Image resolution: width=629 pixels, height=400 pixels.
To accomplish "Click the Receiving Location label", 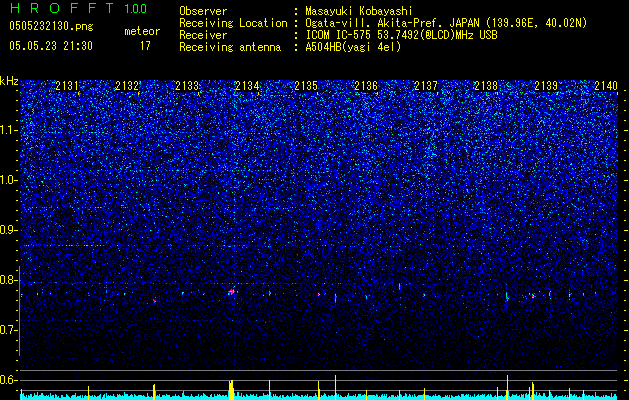I will pyautogui.click(x=233, y=23).
